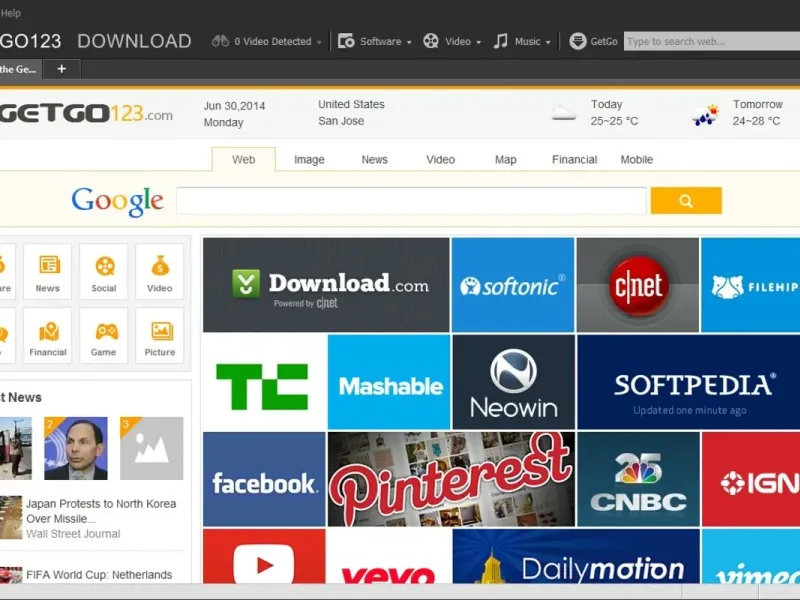Open the IGN tile

click(751, 479)
